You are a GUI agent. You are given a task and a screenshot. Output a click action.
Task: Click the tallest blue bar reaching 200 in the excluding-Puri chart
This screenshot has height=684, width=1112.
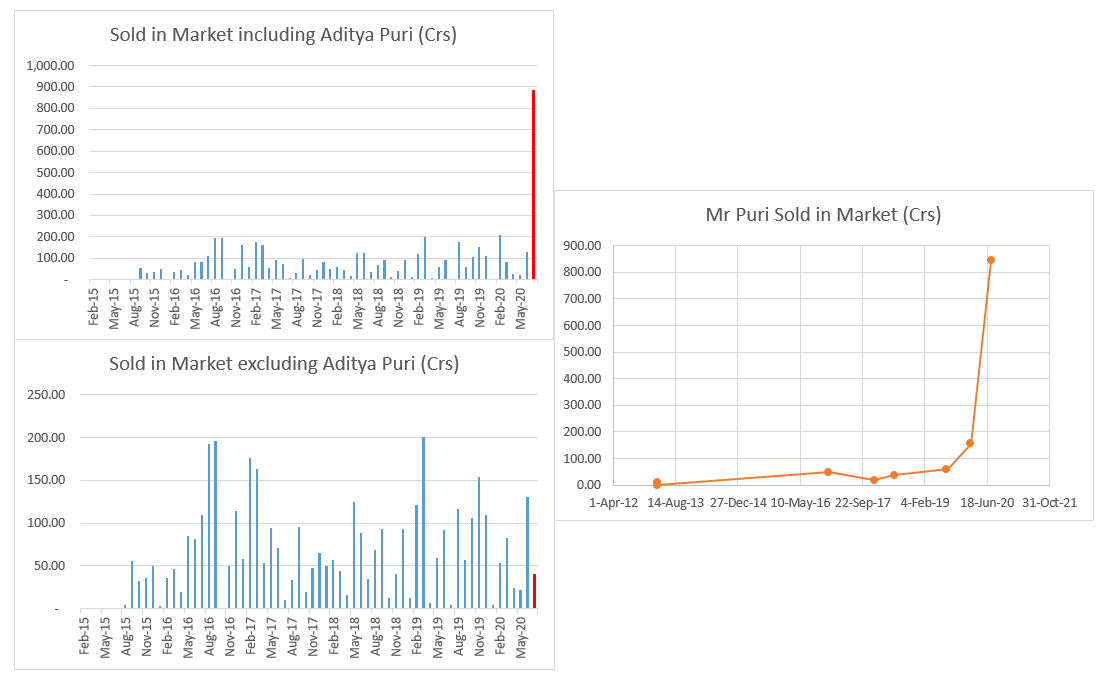pos(423,523)
